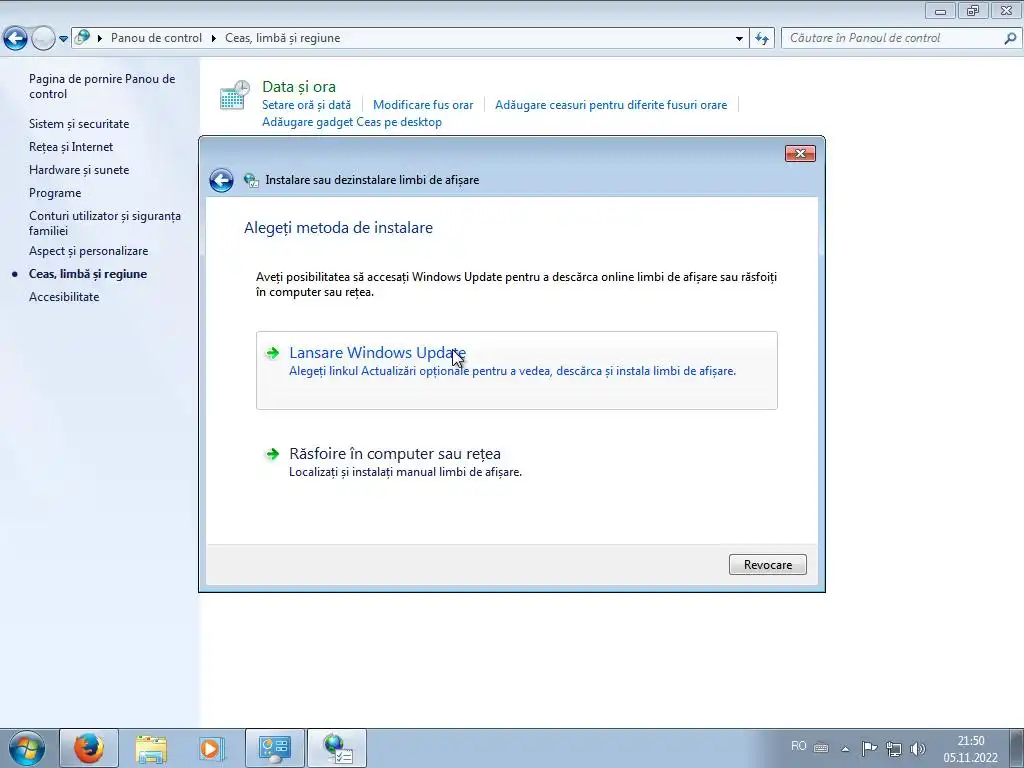
Task: Select 'Ceas, limbă și regiune' in sidebar
Action: point(88,274)
